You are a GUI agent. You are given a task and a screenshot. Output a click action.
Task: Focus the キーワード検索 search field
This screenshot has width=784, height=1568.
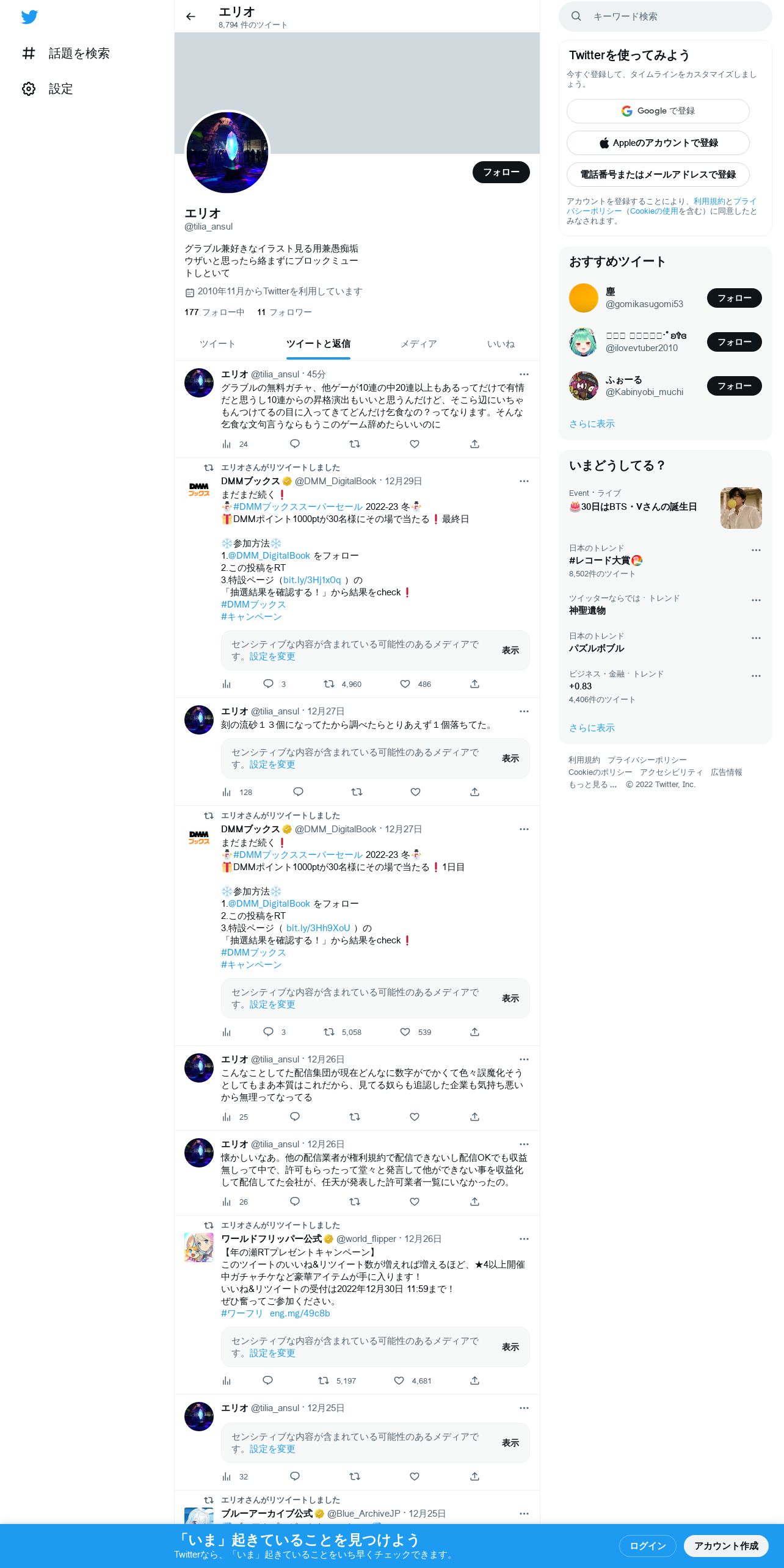click(666, 16)
